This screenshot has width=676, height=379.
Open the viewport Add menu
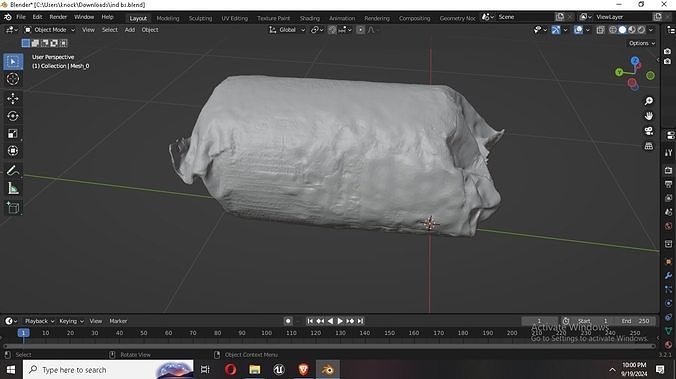(x=130, y=30)
